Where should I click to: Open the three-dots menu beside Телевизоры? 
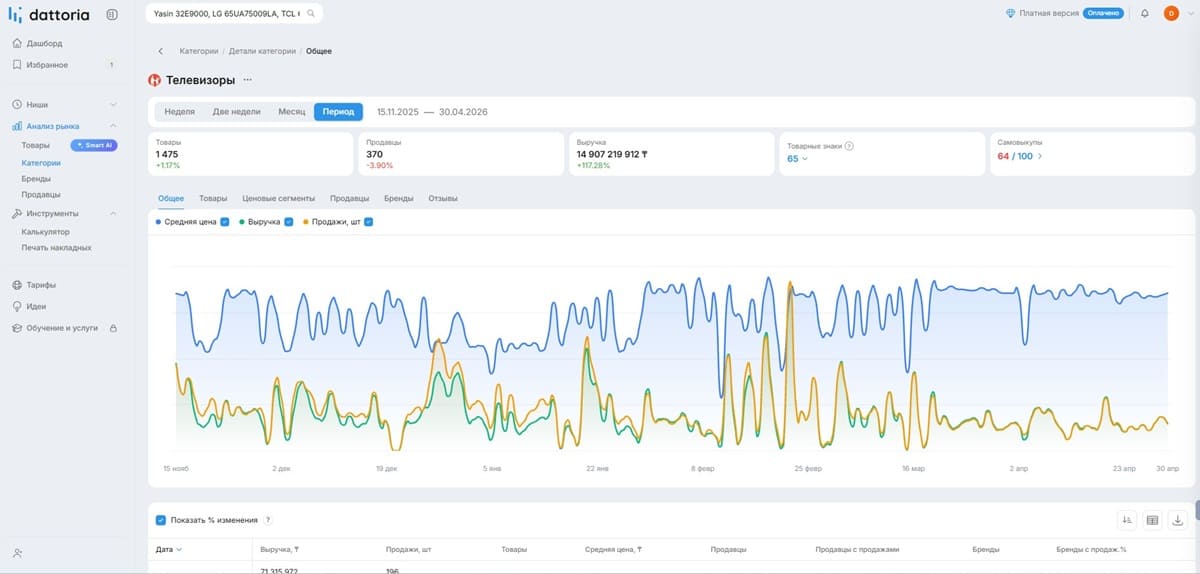coord(248,80)
